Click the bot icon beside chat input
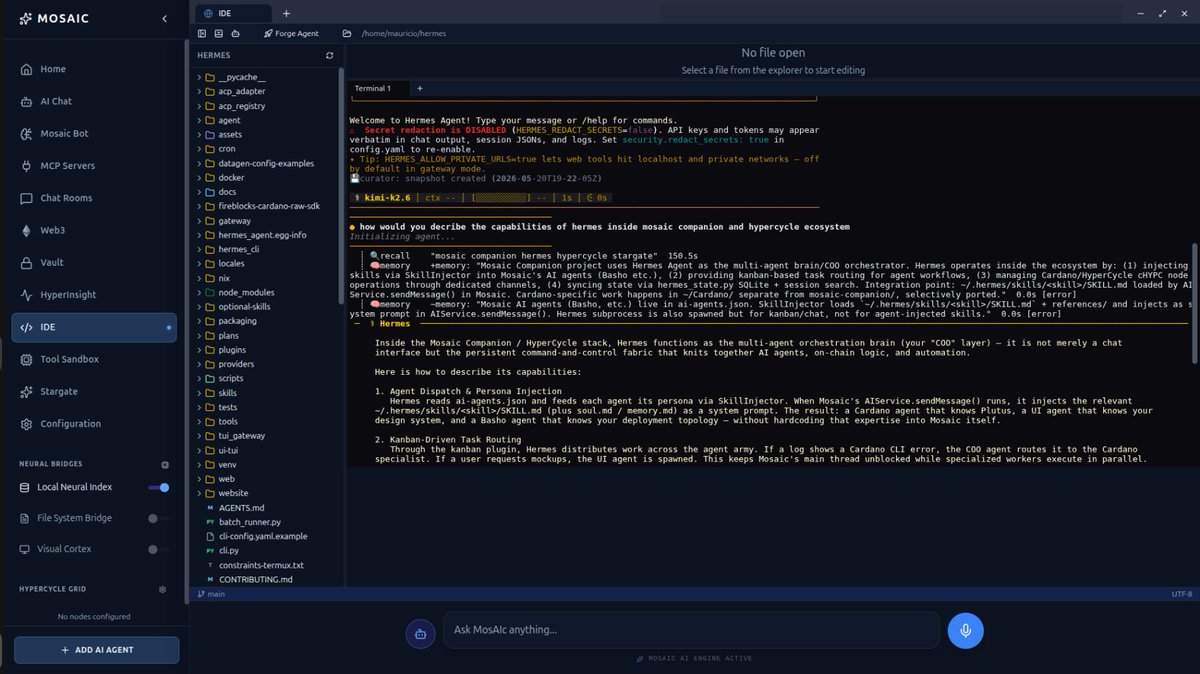The width and height of the screenshot is (1200, 674). click(x=421, y=632)
